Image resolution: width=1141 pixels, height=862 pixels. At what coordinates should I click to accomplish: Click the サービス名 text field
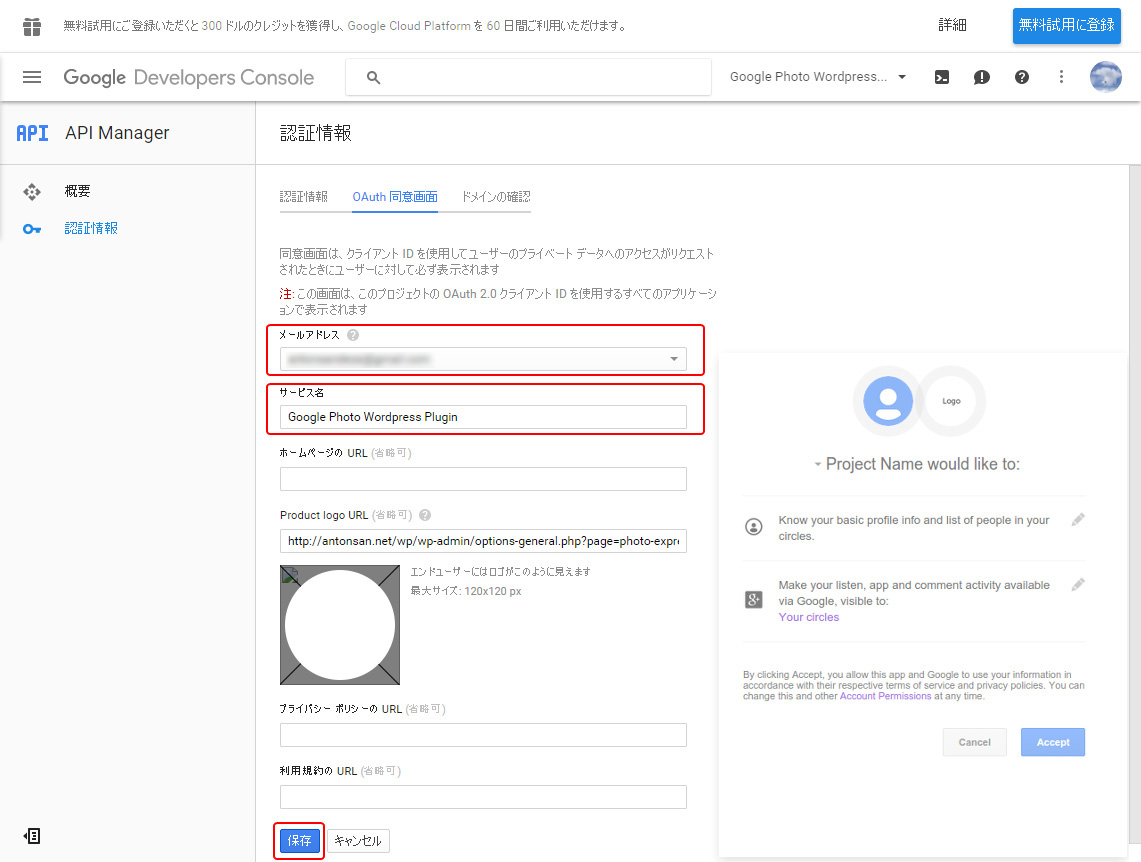point(483,417)
